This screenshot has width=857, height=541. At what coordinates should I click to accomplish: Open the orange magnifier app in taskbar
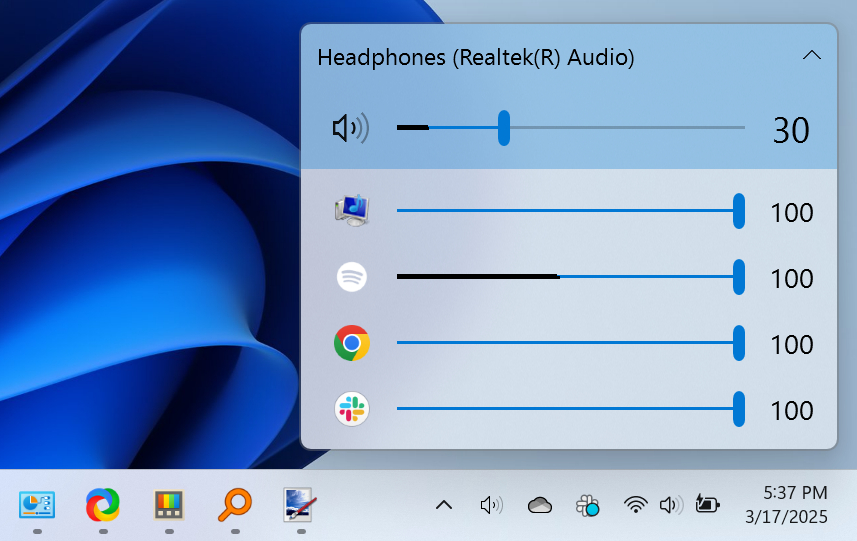[235, 505]
